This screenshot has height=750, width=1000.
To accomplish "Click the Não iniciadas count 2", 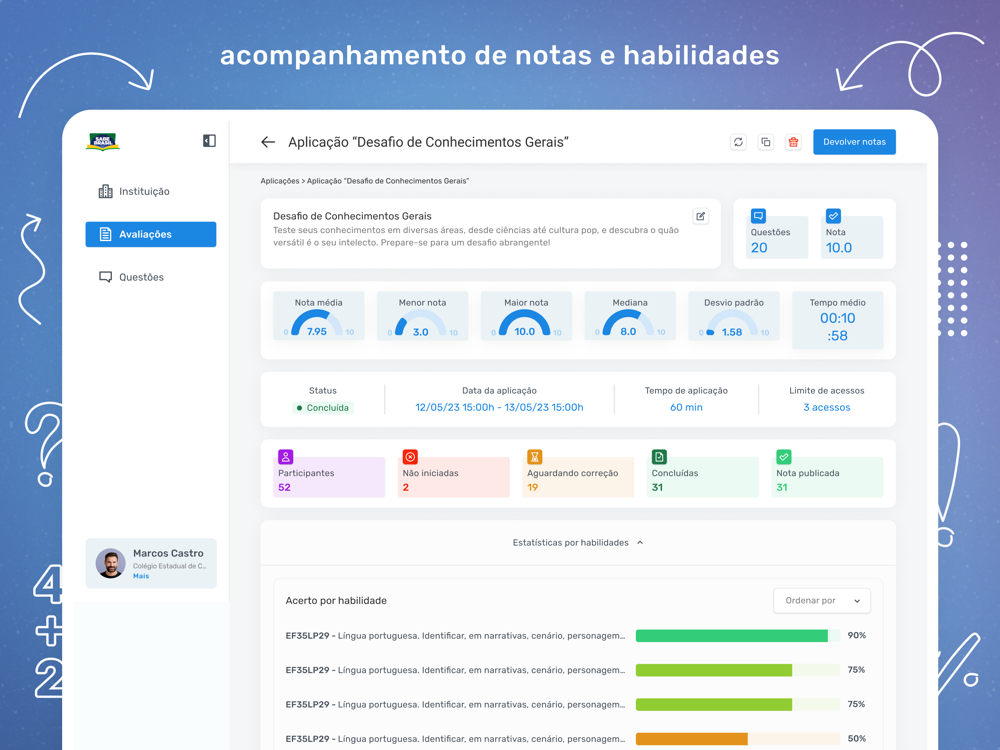I will [406, 487].
